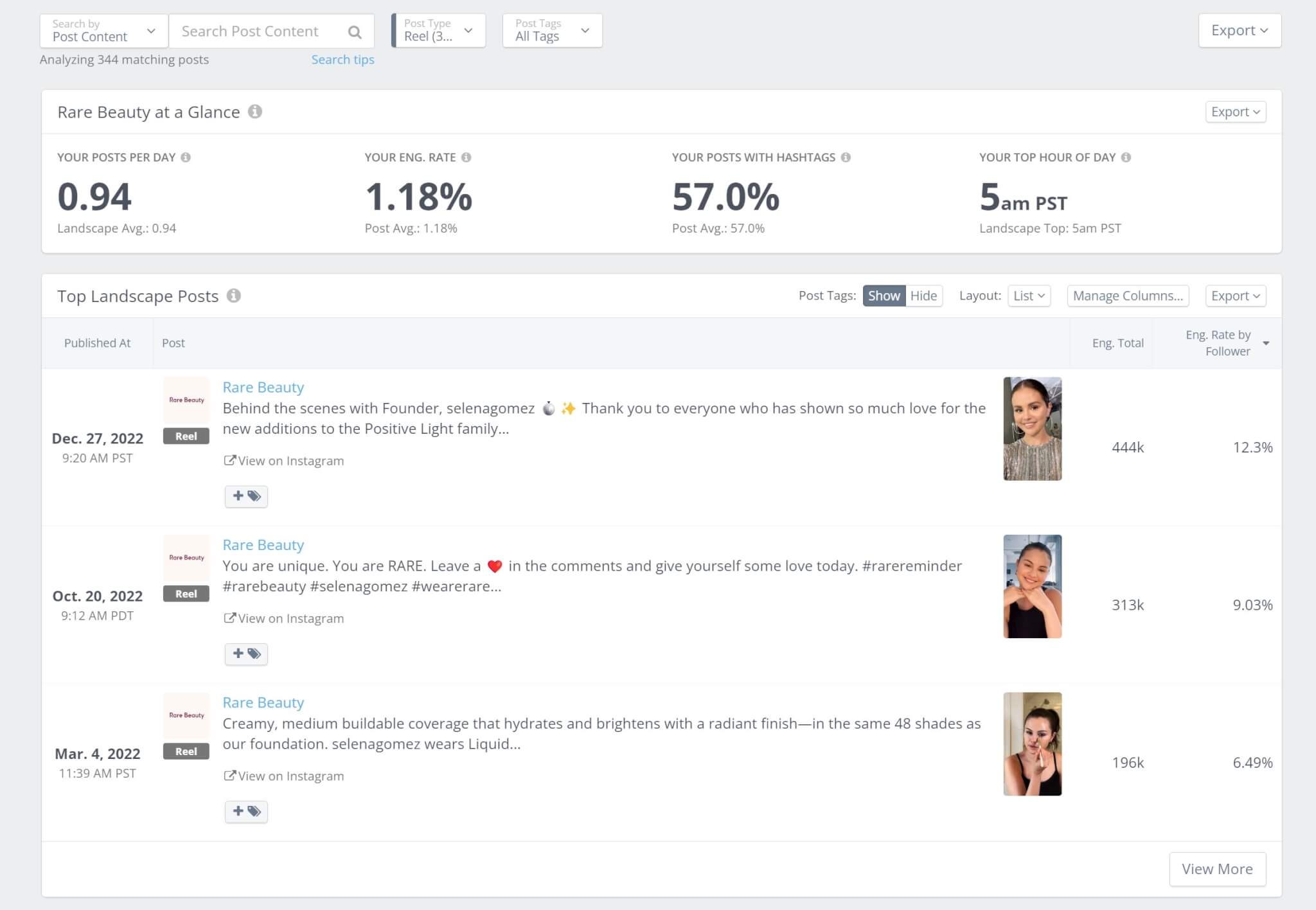The height and width of the screenshot is (910, 1316).
Task: Click info icon next to "Your Posts Per Day"
Action: point(187,156)
